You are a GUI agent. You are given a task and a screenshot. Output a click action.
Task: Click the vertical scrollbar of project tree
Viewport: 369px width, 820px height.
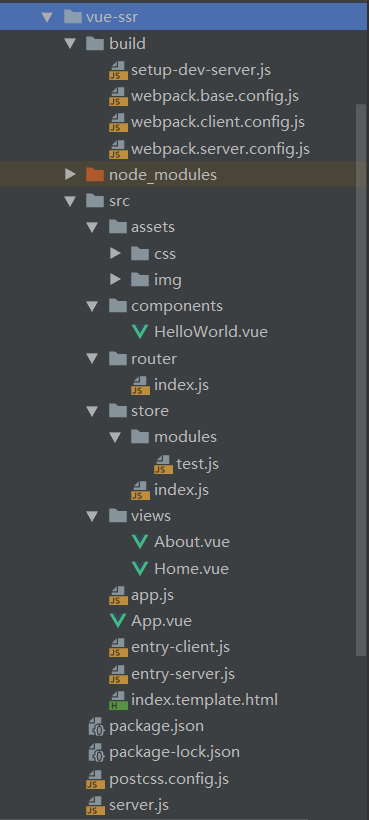pos(361,379)
